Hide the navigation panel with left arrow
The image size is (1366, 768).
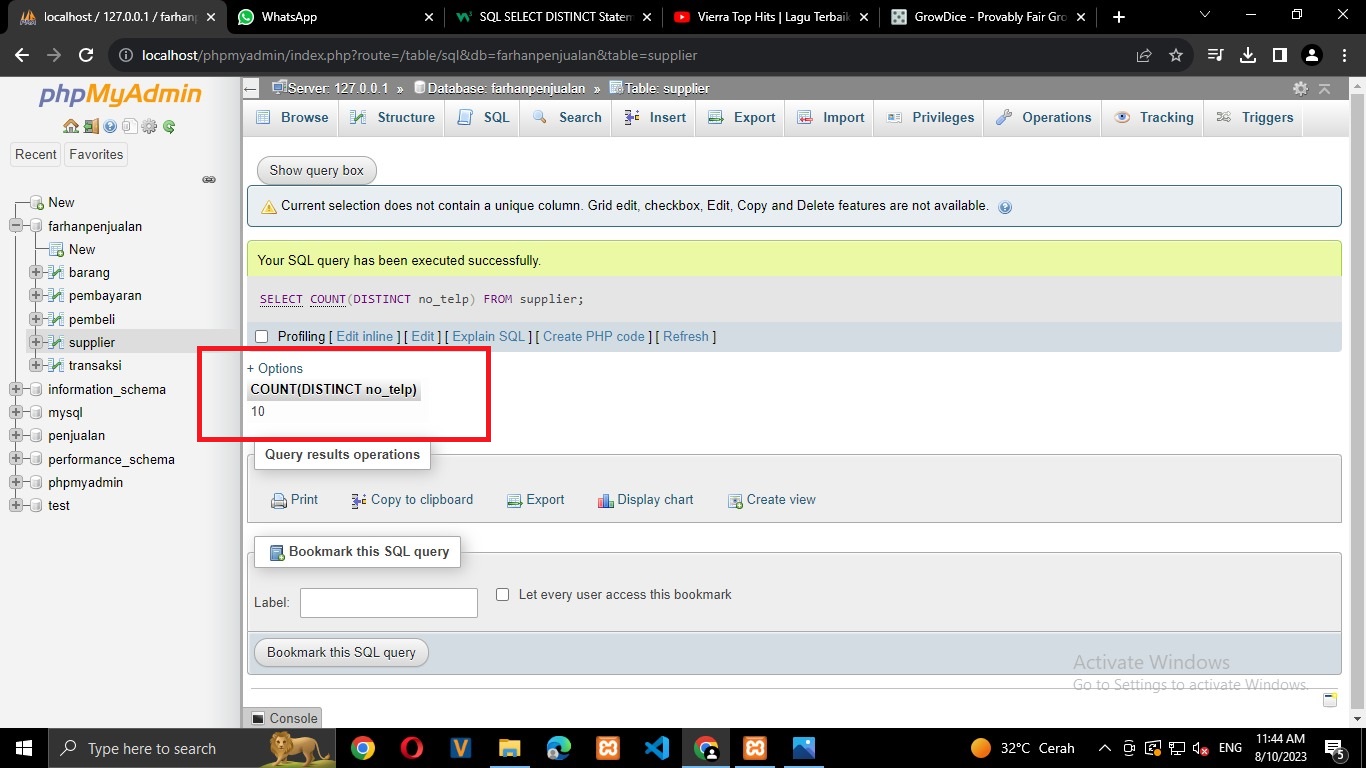251,88
